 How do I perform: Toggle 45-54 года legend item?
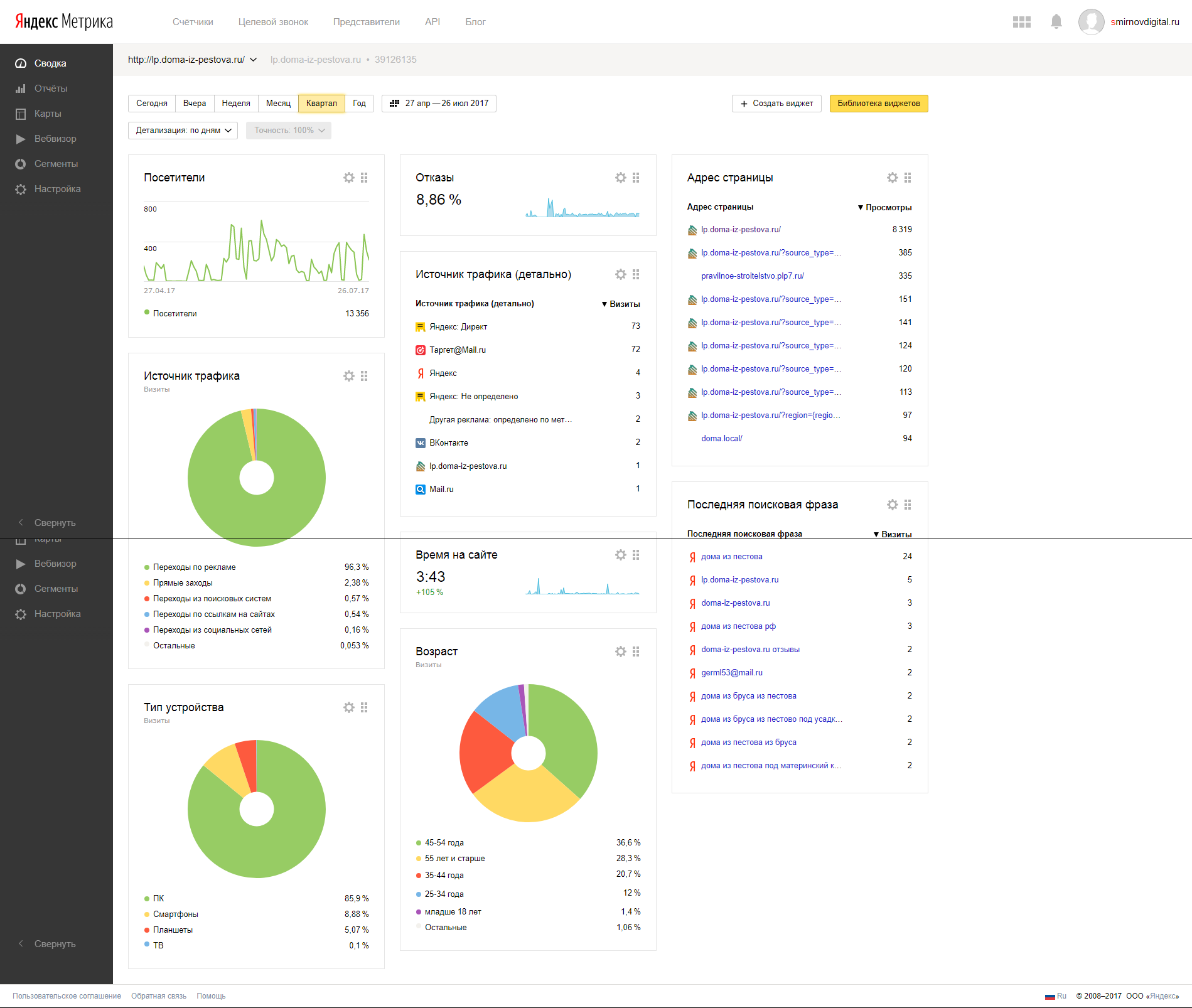coord(440,842)
